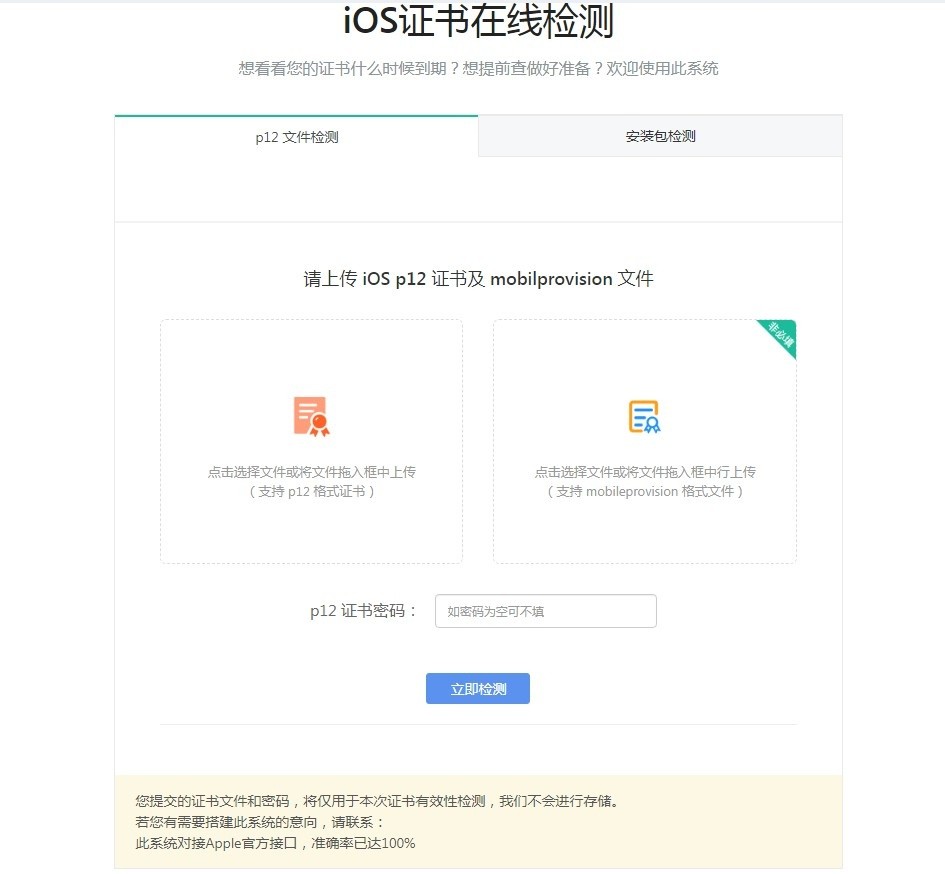
Task: Click the green 非必填 corner ribbon
Action: pos(779,336)
